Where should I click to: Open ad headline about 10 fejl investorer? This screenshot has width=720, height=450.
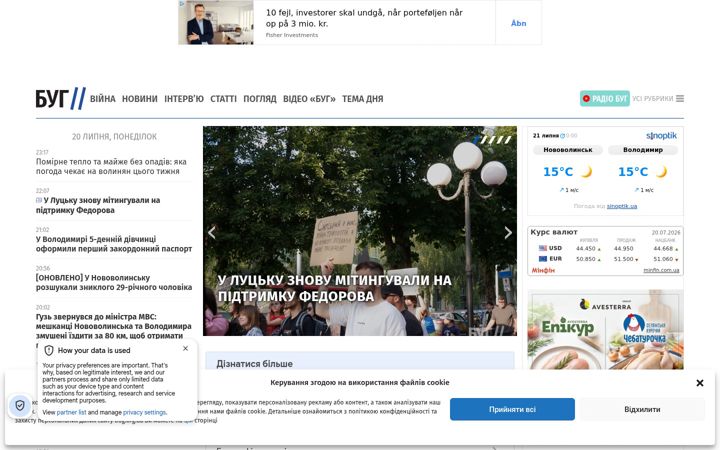[364, 18]
